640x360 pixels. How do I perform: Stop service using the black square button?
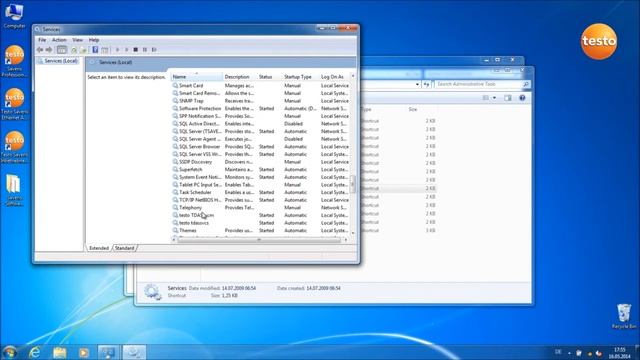coord(136,50)
